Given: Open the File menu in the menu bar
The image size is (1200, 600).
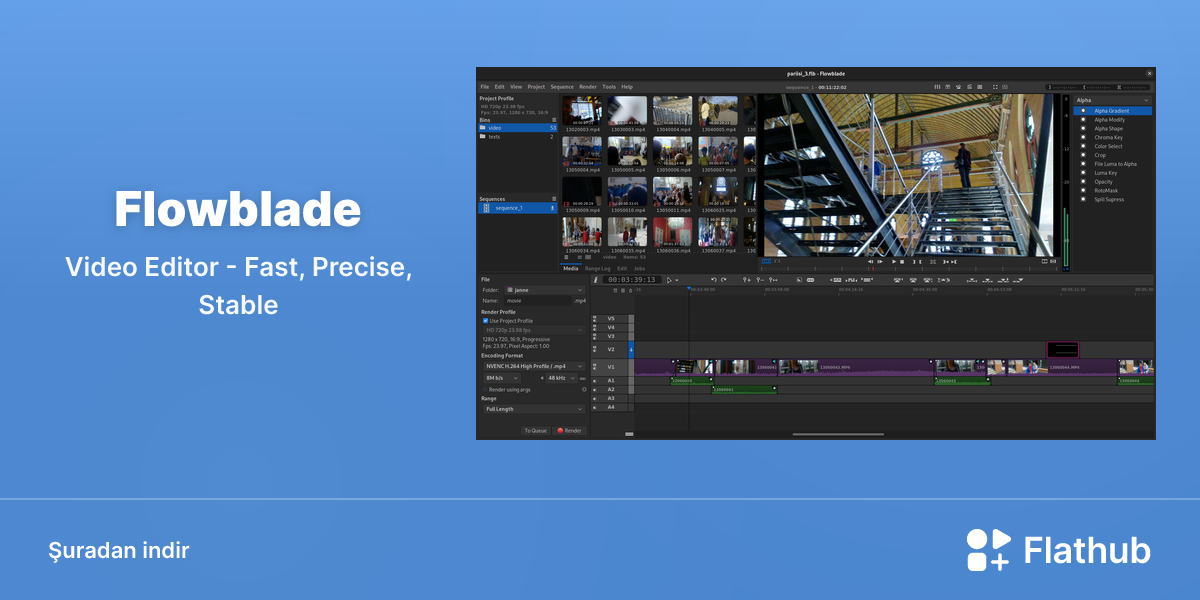Looking at the screenshot, I should tap(484, 87).
